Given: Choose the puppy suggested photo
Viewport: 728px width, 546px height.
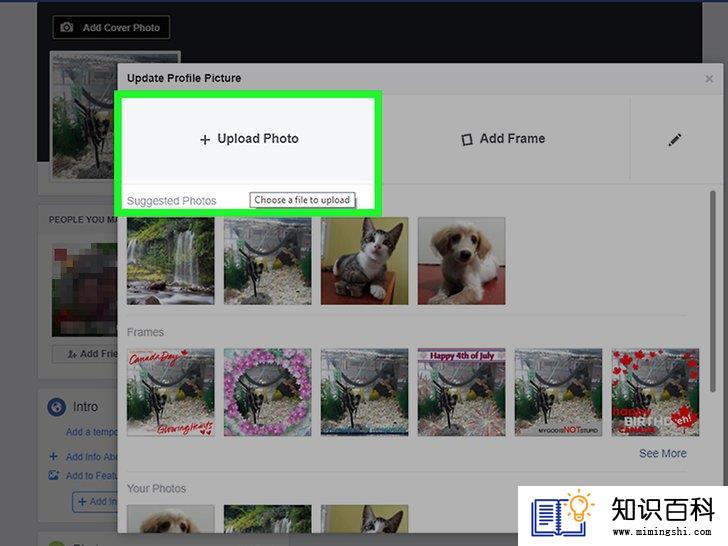Looking at the screenshot, I should click(462, 261).
